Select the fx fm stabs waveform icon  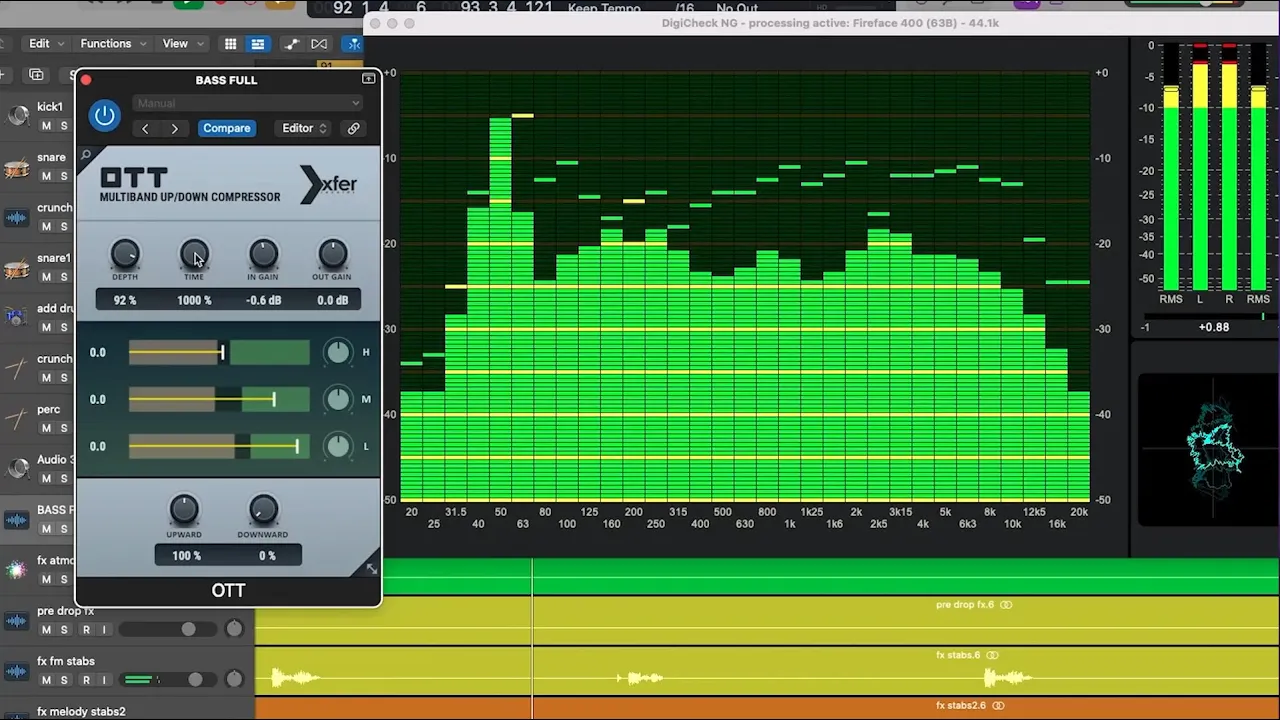16,670
